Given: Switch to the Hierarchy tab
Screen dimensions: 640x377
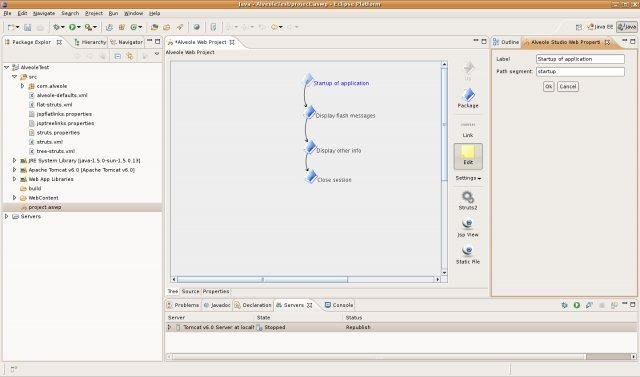Looking at the screenshot, I should point(90,42).
